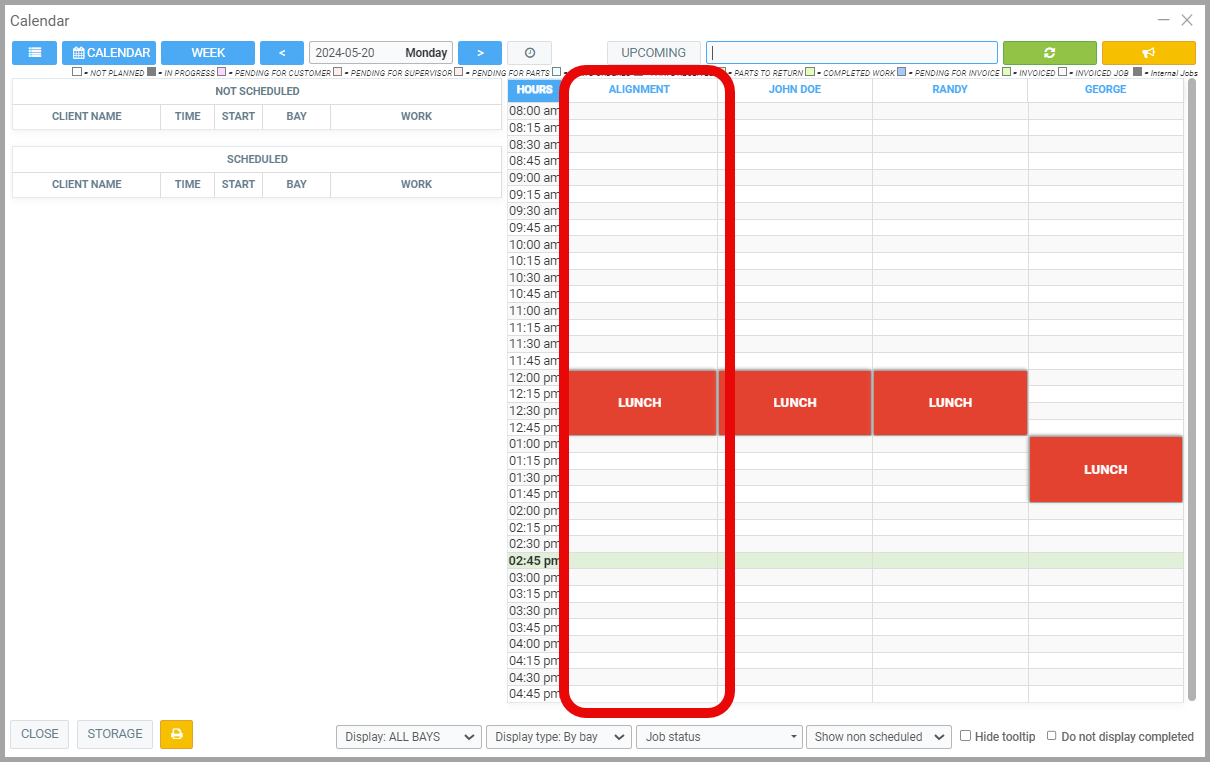Click the green refresh button
The height and width of the screenshot is (762, 1210).
coord(1049,53)
